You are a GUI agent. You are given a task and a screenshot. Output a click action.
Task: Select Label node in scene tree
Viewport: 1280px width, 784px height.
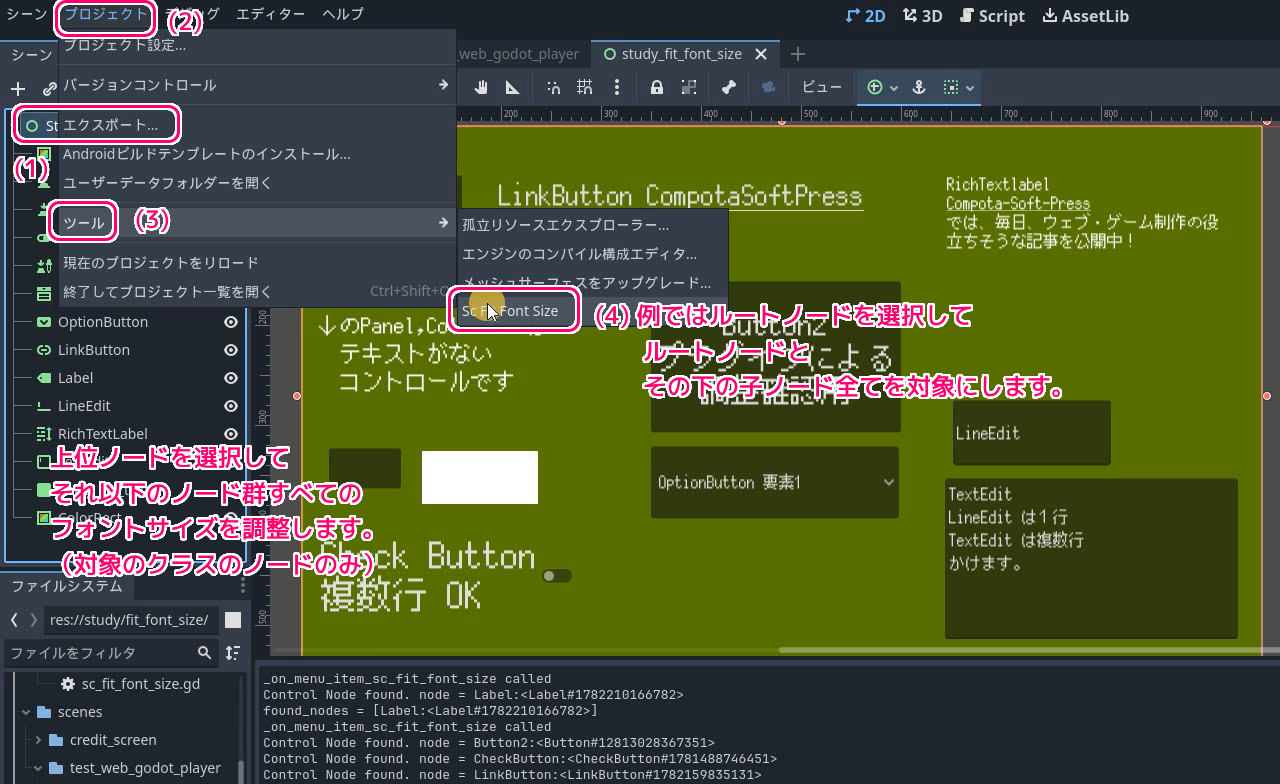[76, 378]
